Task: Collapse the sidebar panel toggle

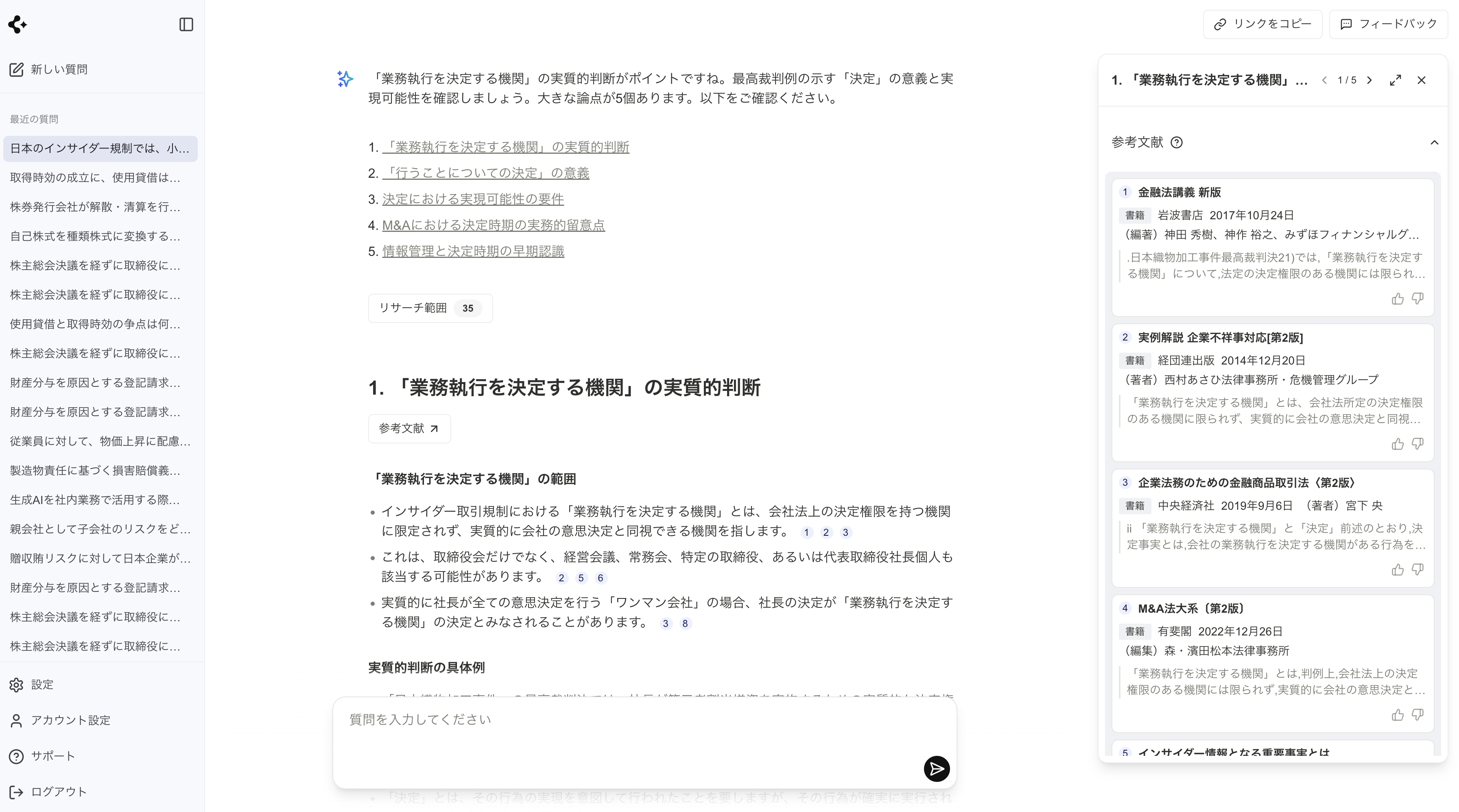Action: point(186,24)
